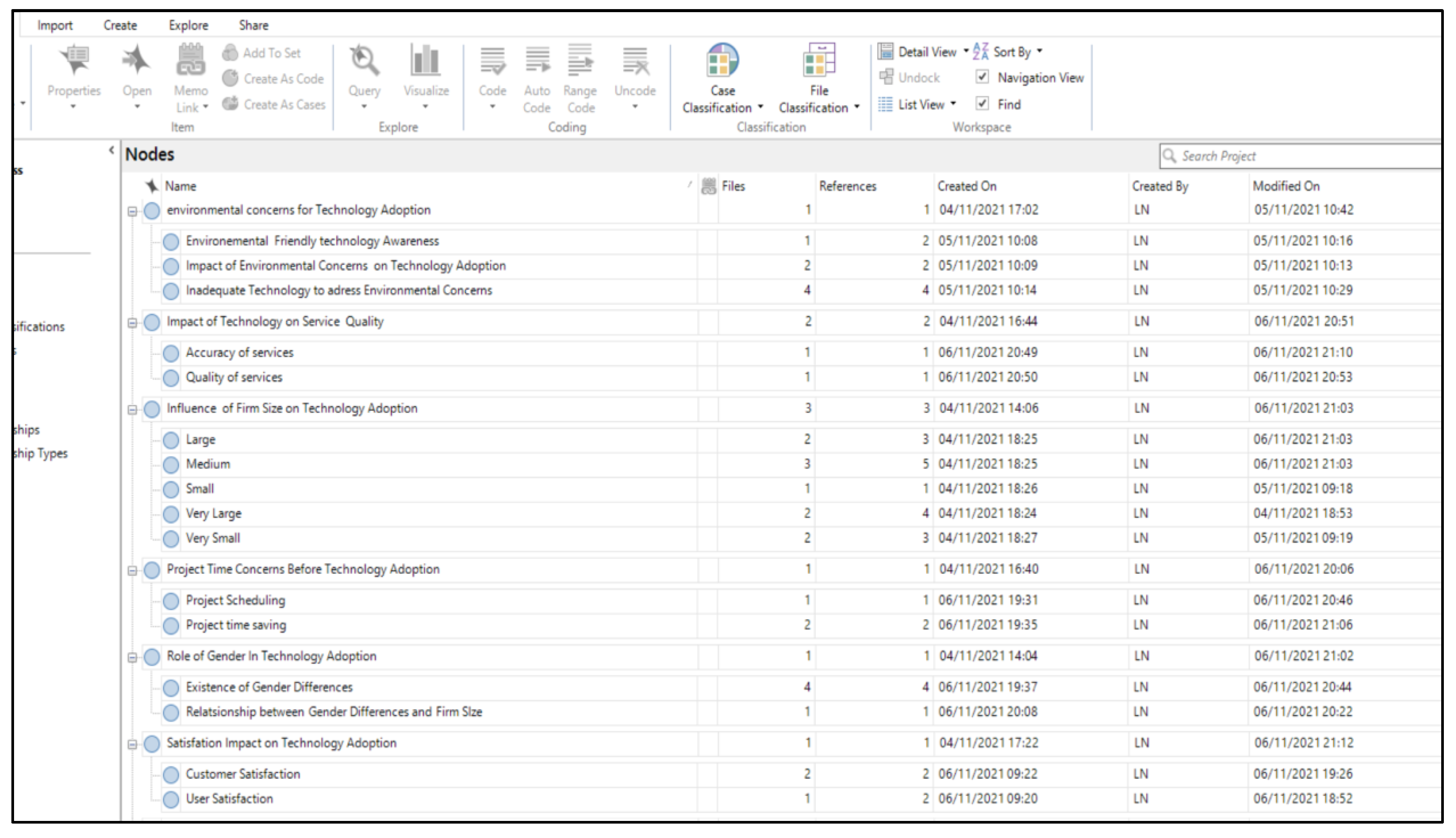Collapse the Influence of Firm Size node
The width and height of the screenshot is (1456, 838).
(132, 410)
